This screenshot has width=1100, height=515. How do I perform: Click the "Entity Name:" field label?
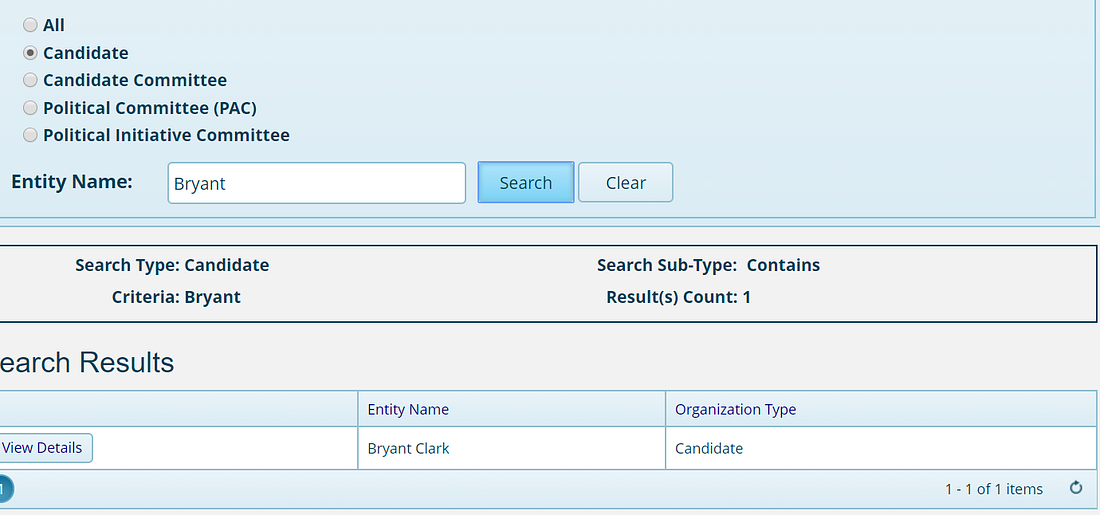tap(72, 182)
